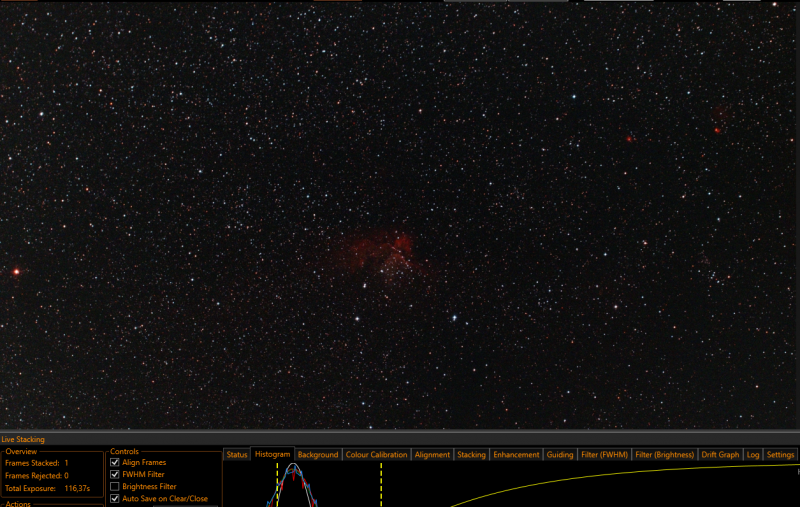Open the Guiding tab
Image resolution: width=800 pixels, height=507 pixels.
point(560,454)
